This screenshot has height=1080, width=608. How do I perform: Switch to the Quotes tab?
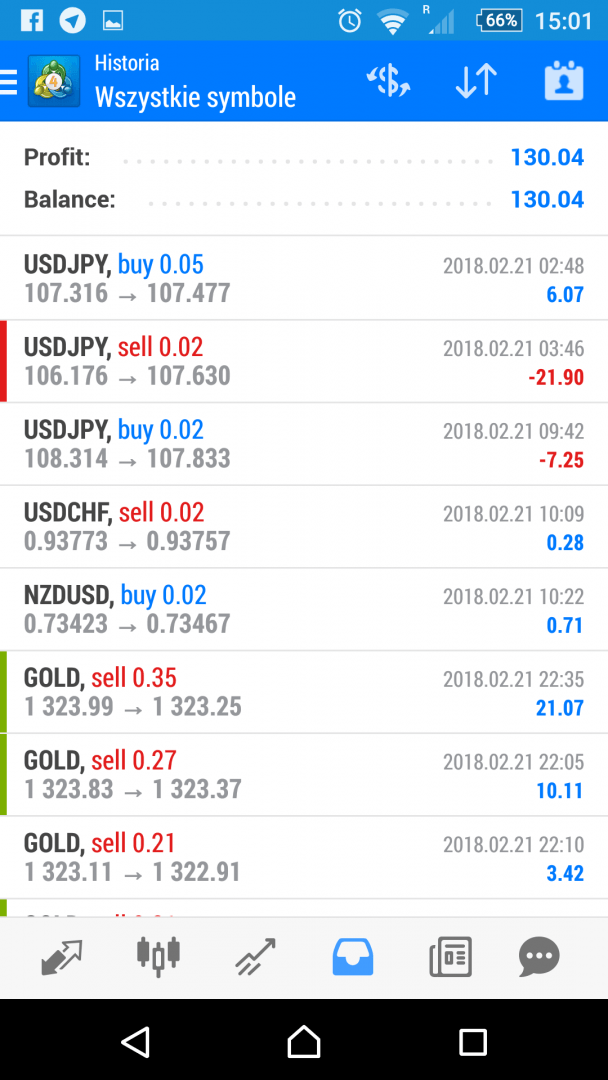tap(62, 957)
